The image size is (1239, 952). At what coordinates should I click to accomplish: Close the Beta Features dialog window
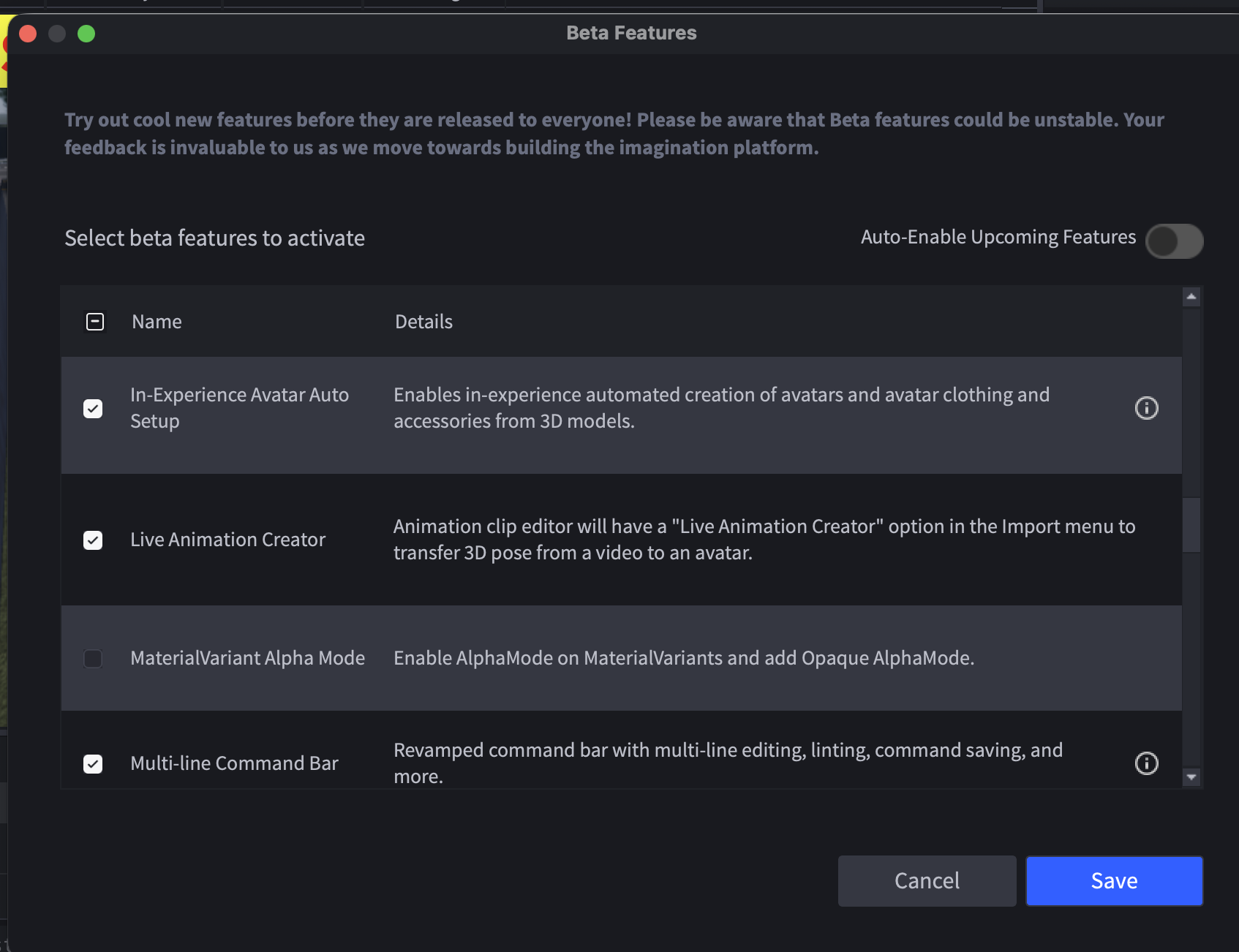point(28,34)
